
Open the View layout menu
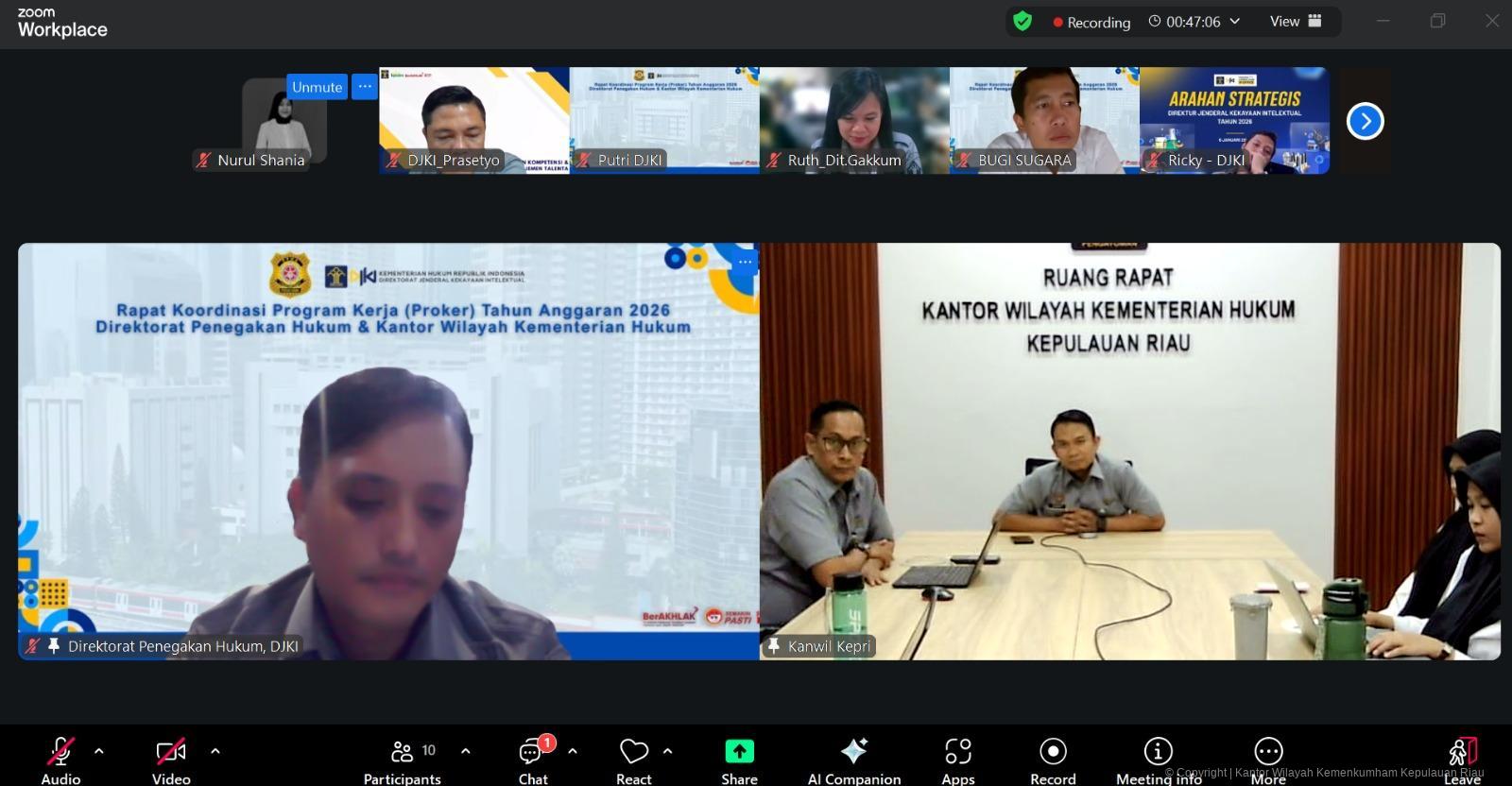pos(1295,21)
